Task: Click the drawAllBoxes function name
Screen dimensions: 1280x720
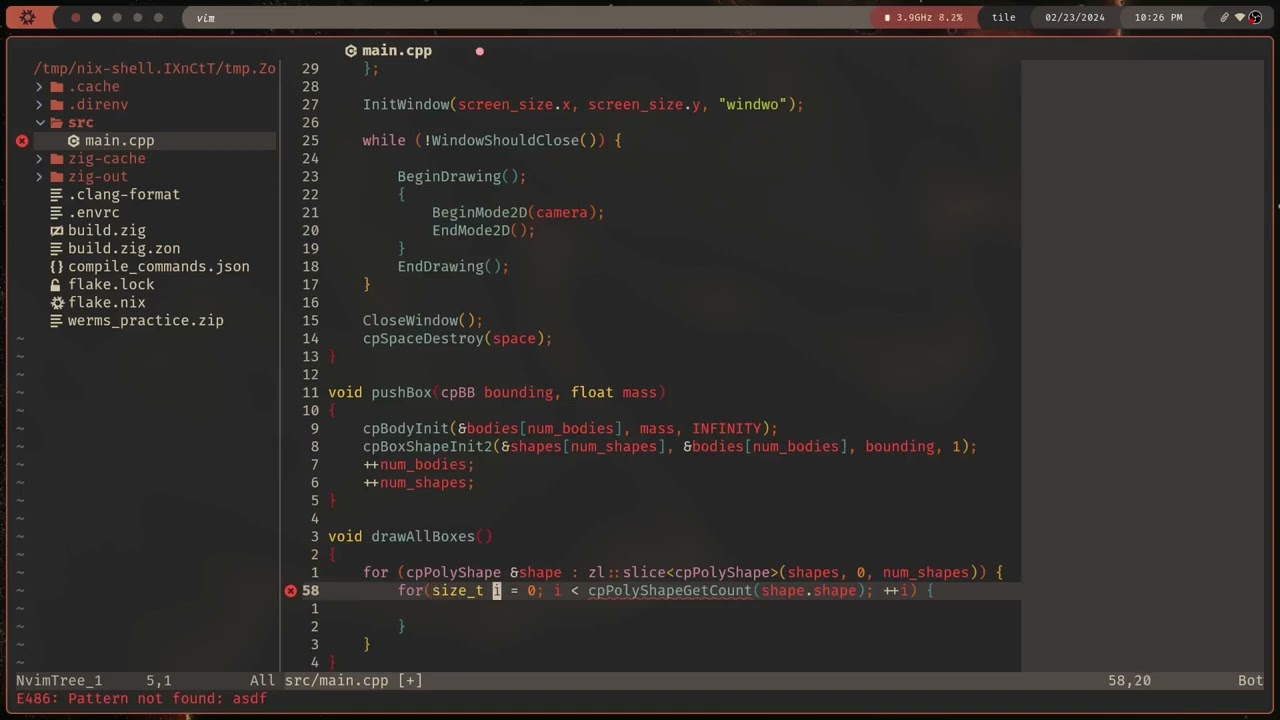Action: pos(423,537)
